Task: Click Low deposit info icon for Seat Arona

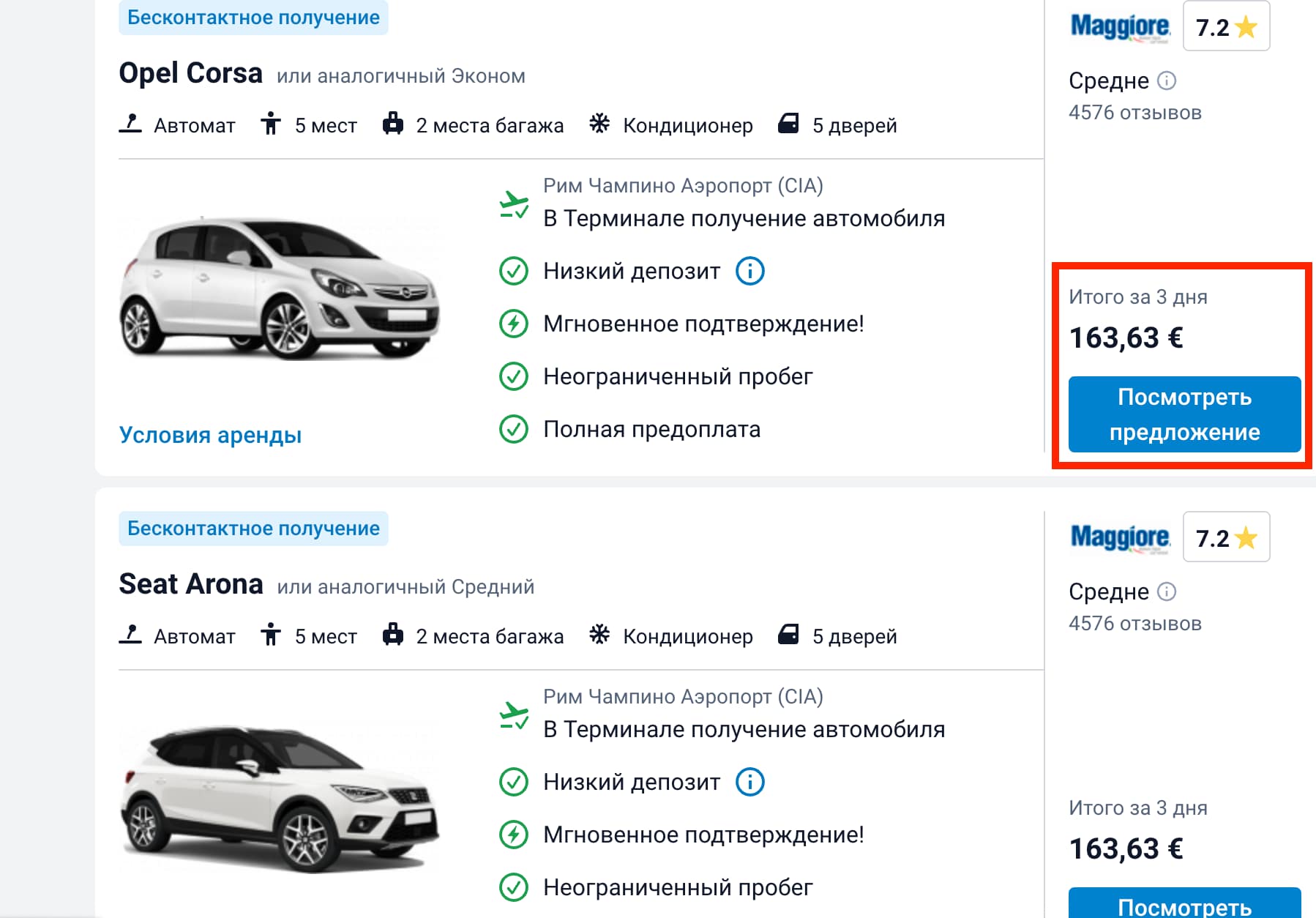Action: pos(749,782)
